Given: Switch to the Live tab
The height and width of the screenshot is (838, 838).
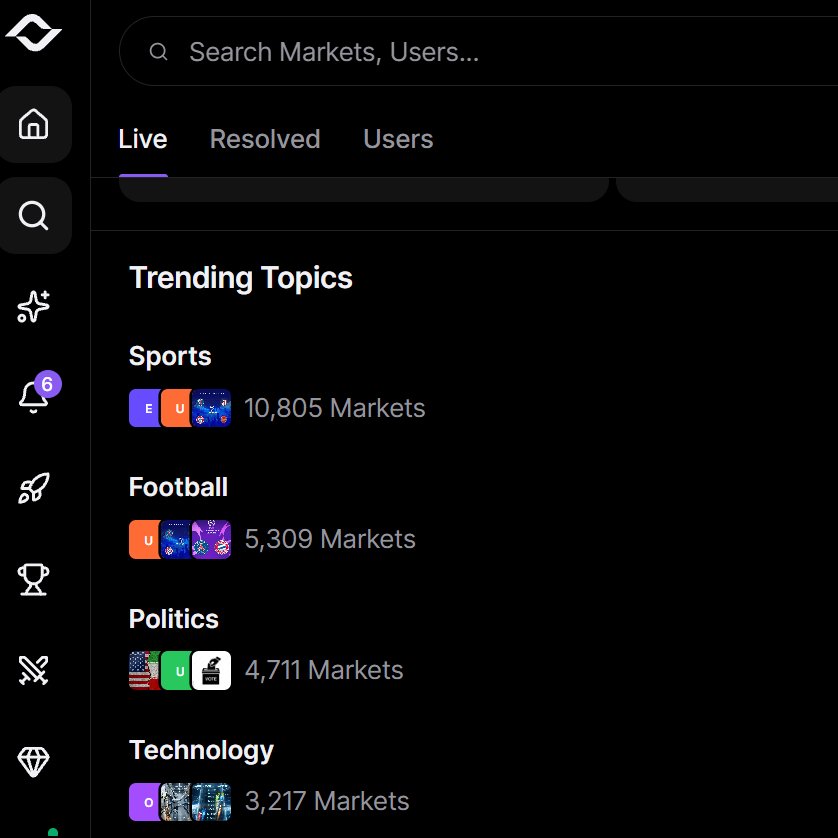Looking at the screenshot, I should tap(143, 139).
